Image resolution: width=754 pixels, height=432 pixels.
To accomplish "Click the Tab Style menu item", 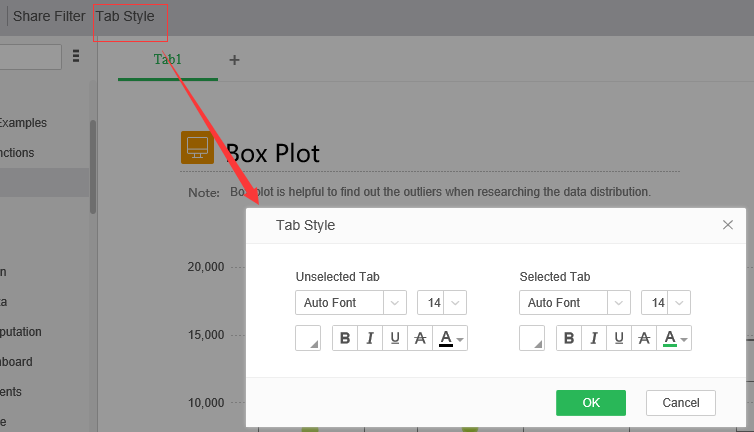I will 125,16.
